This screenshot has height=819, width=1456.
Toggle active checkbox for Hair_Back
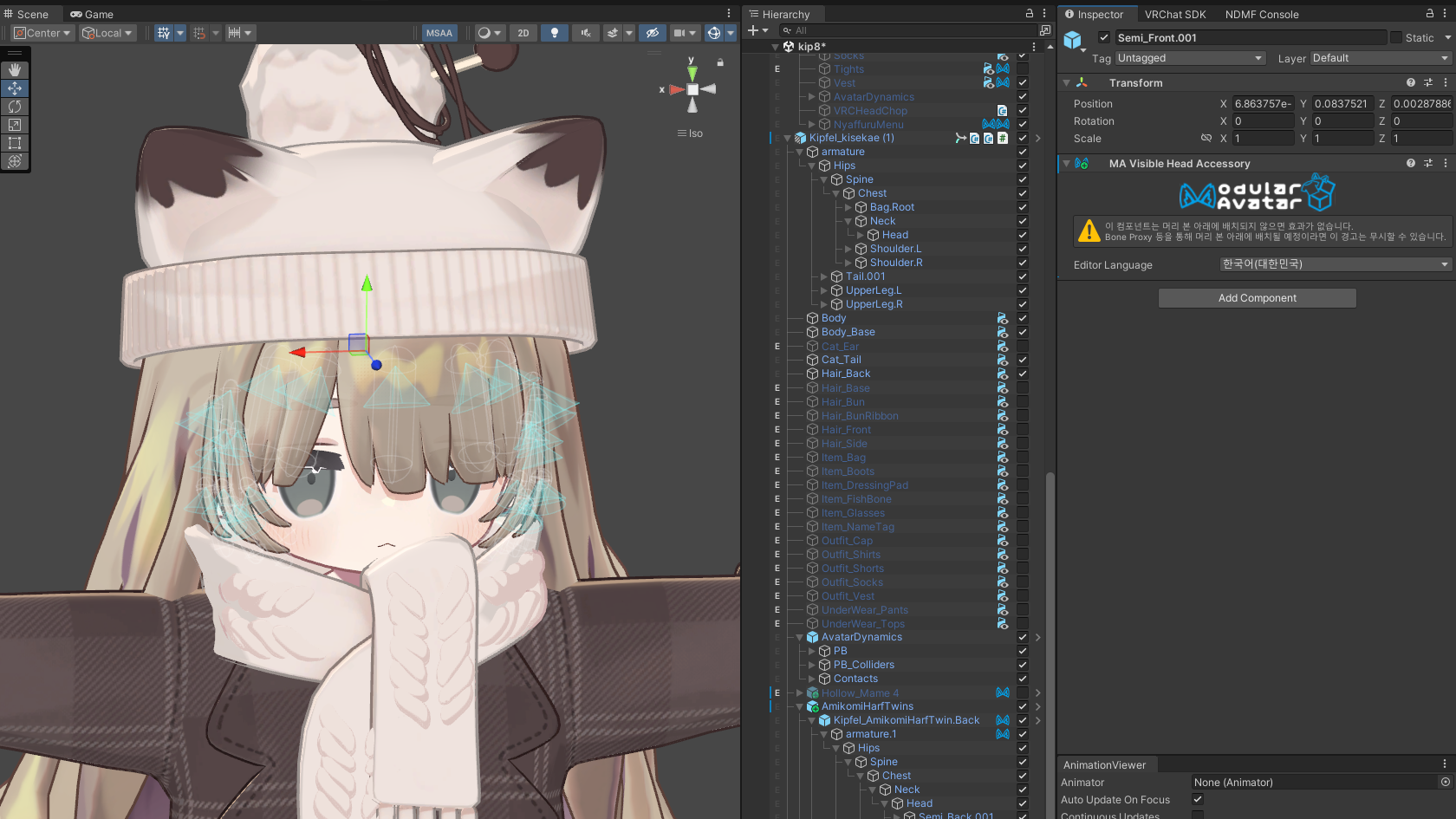pos(1023,374)
